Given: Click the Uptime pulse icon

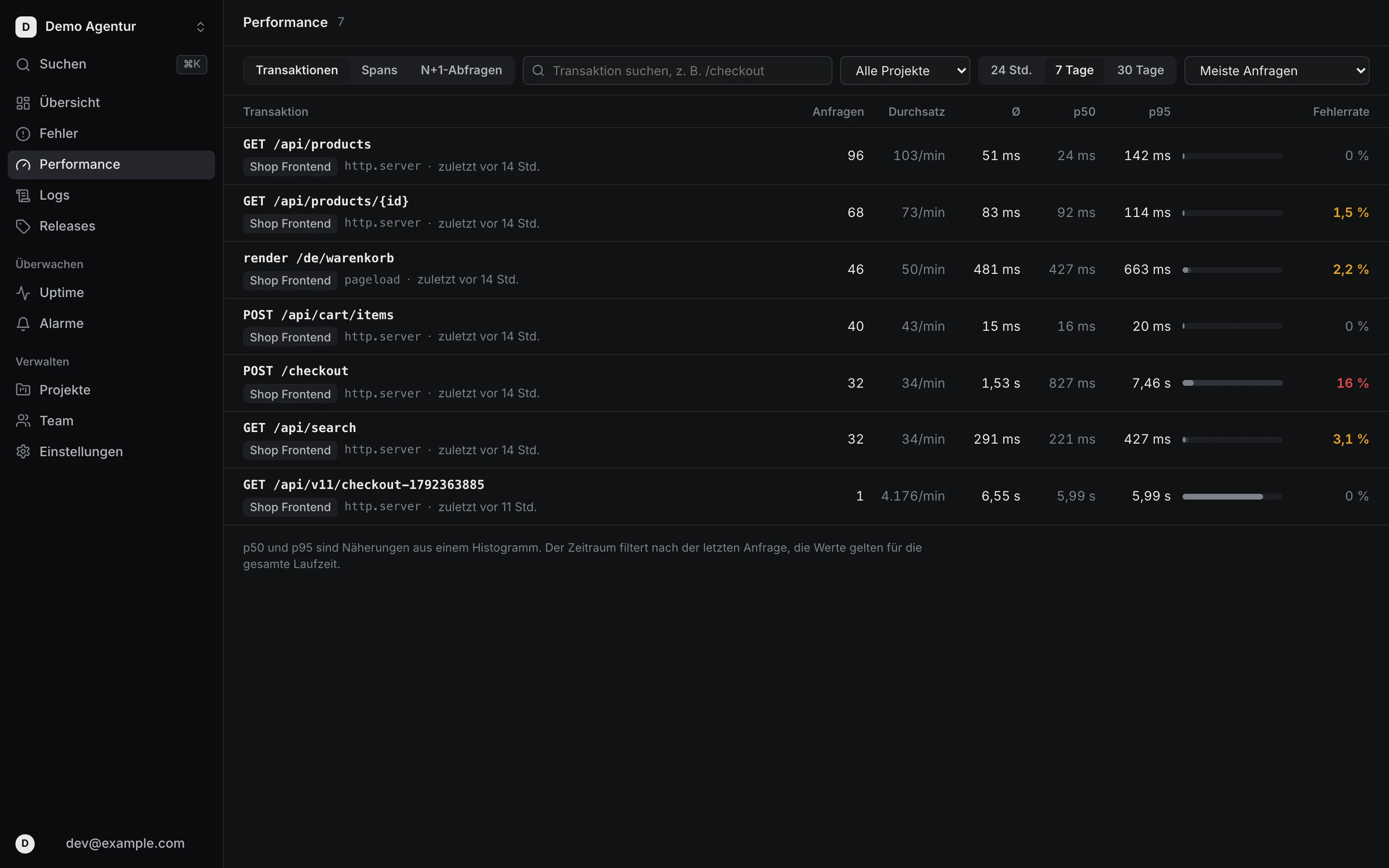Looking at the screenshot, I should pyautogui.click(x=23, y=293).
